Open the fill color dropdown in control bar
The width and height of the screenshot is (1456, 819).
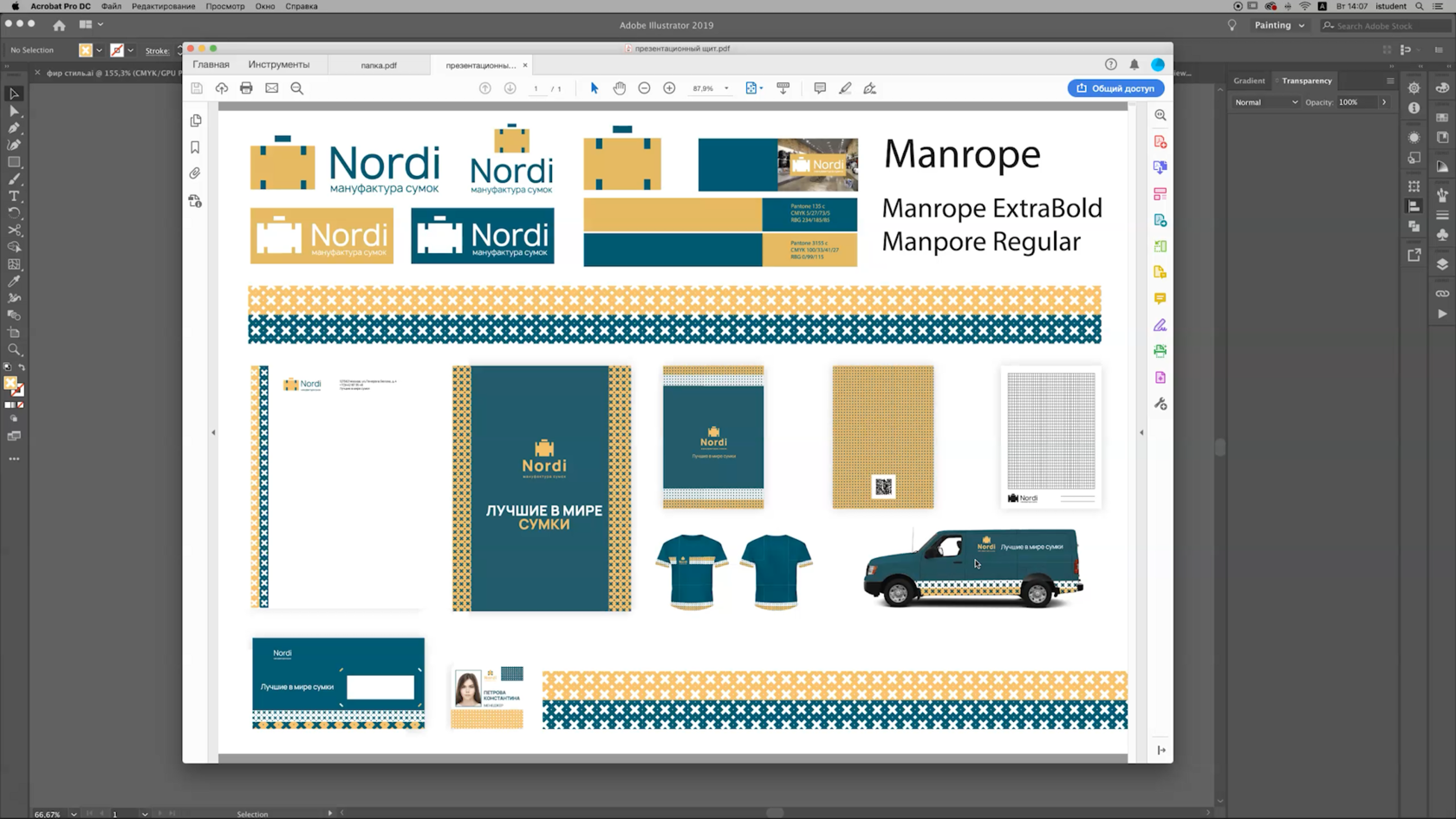(99, 50)
